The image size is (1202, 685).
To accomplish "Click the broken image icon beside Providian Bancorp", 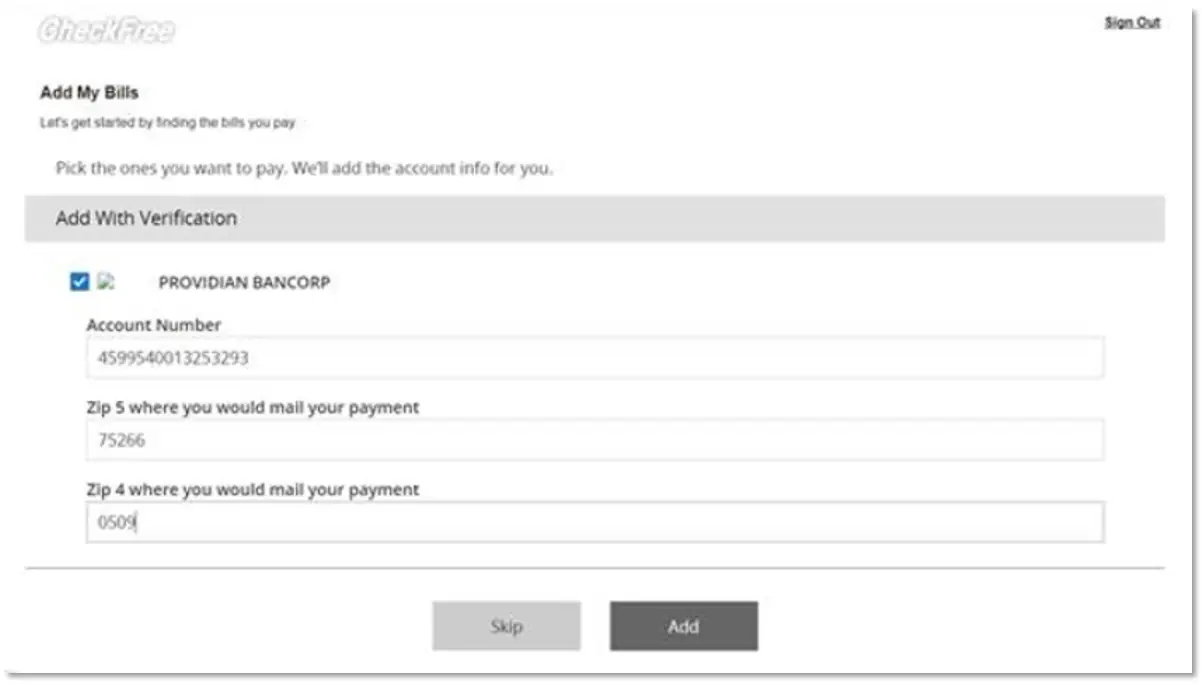I will 105,283.
